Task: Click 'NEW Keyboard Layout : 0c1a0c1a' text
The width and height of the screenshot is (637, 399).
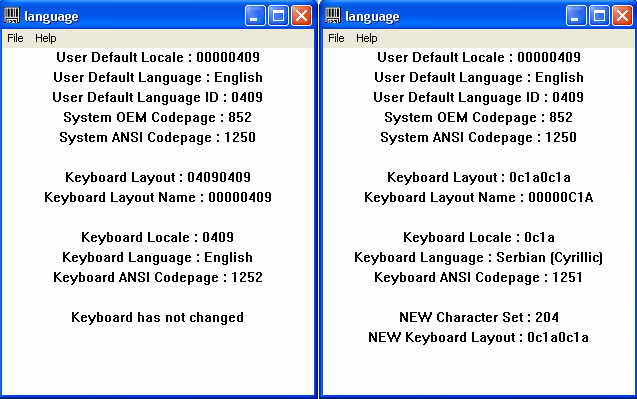Action: tap(479, 337)
